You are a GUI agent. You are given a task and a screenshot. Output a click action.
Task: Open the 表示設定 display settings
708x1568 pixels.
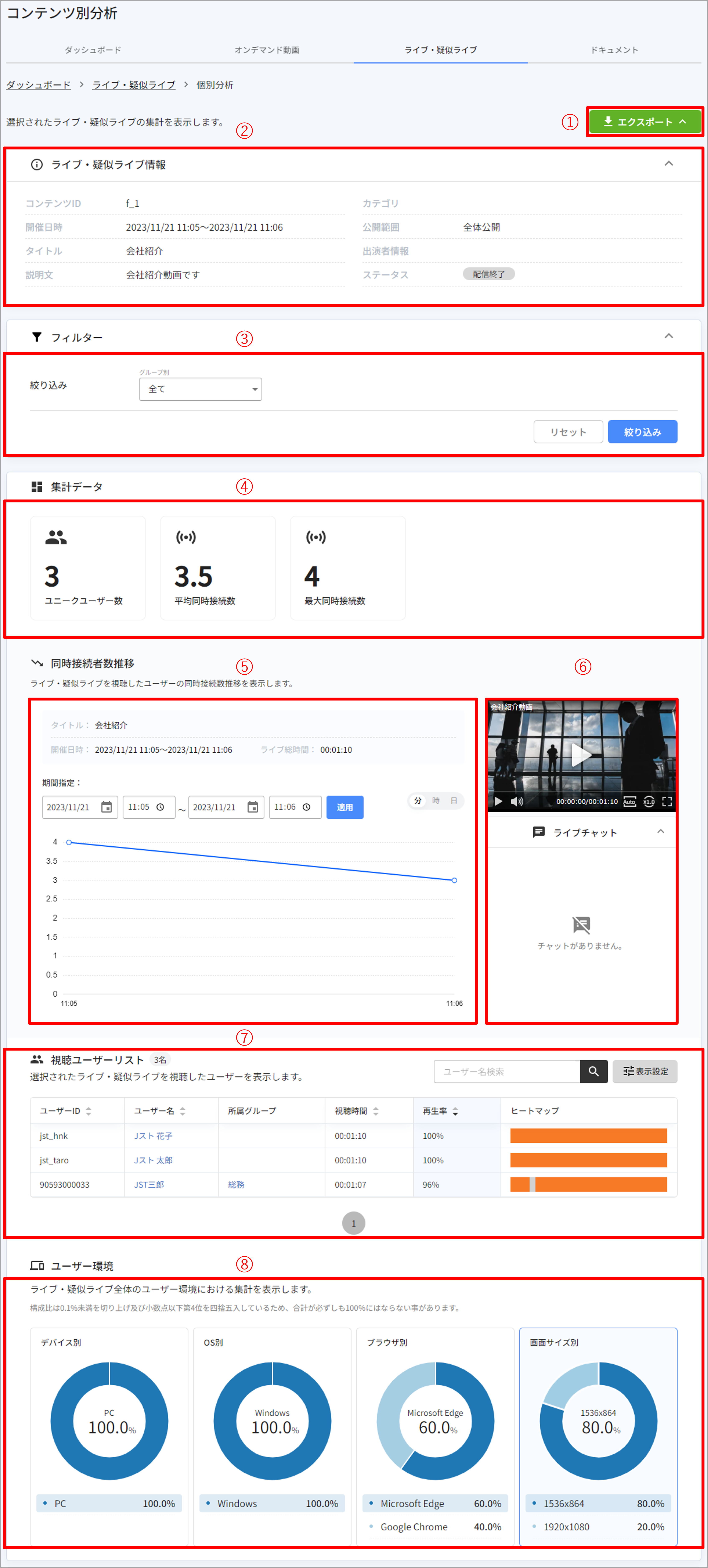(645, 1071)
